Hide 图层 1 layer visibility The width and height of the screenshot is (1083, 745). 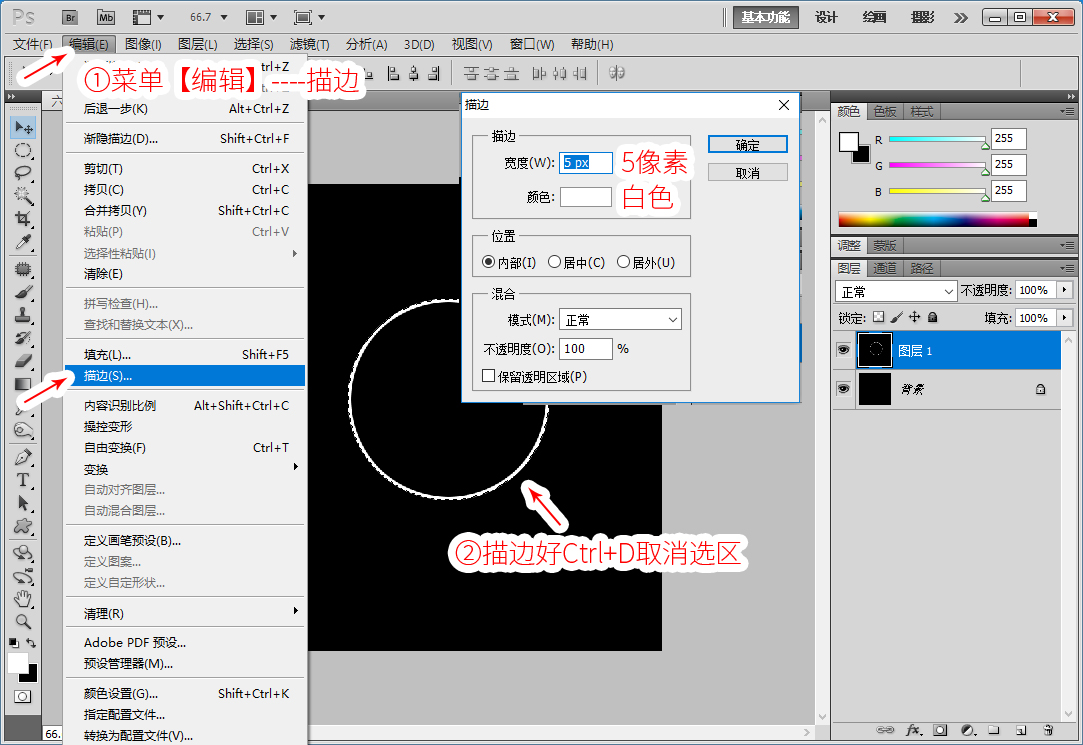(843, 350)
